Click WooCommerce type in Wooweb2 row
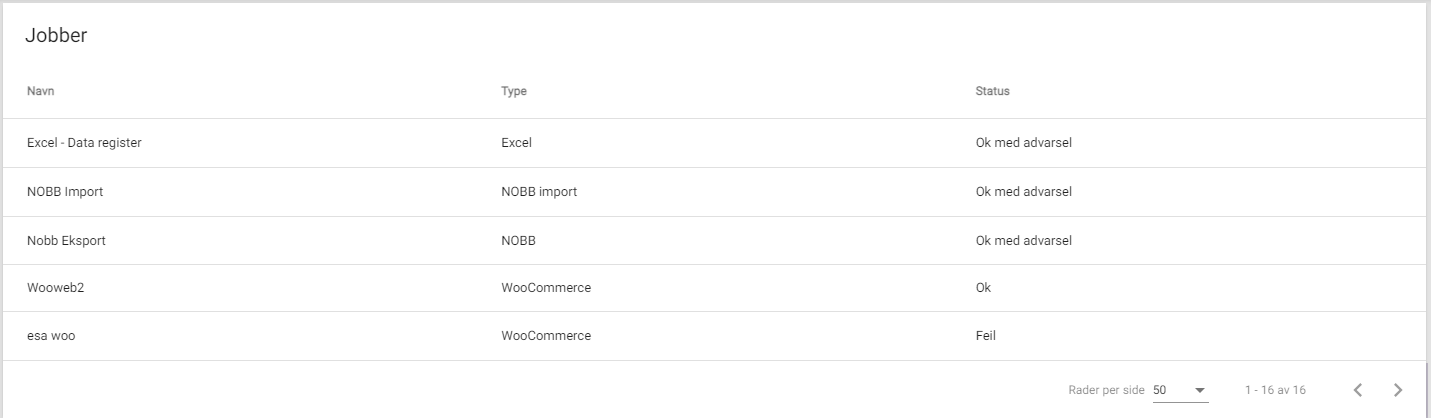 [x=546, y=288]
